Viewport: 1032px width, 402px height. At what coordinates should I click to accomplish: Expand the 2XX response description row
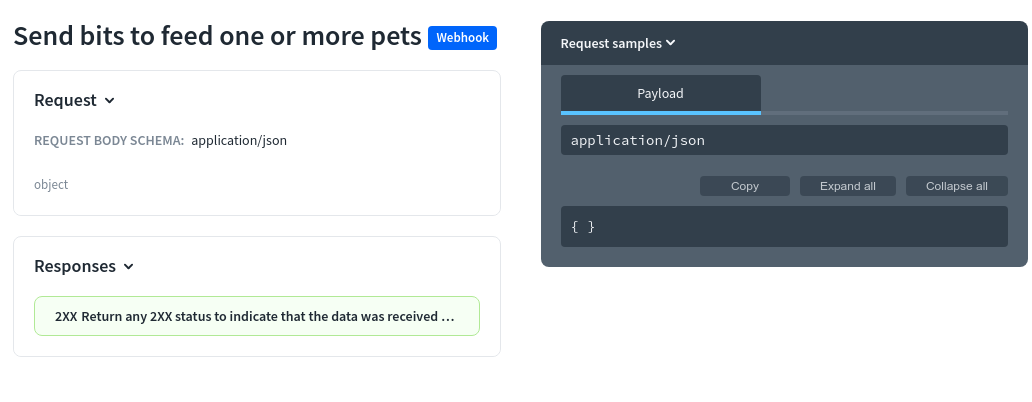(x=256, y=316)
